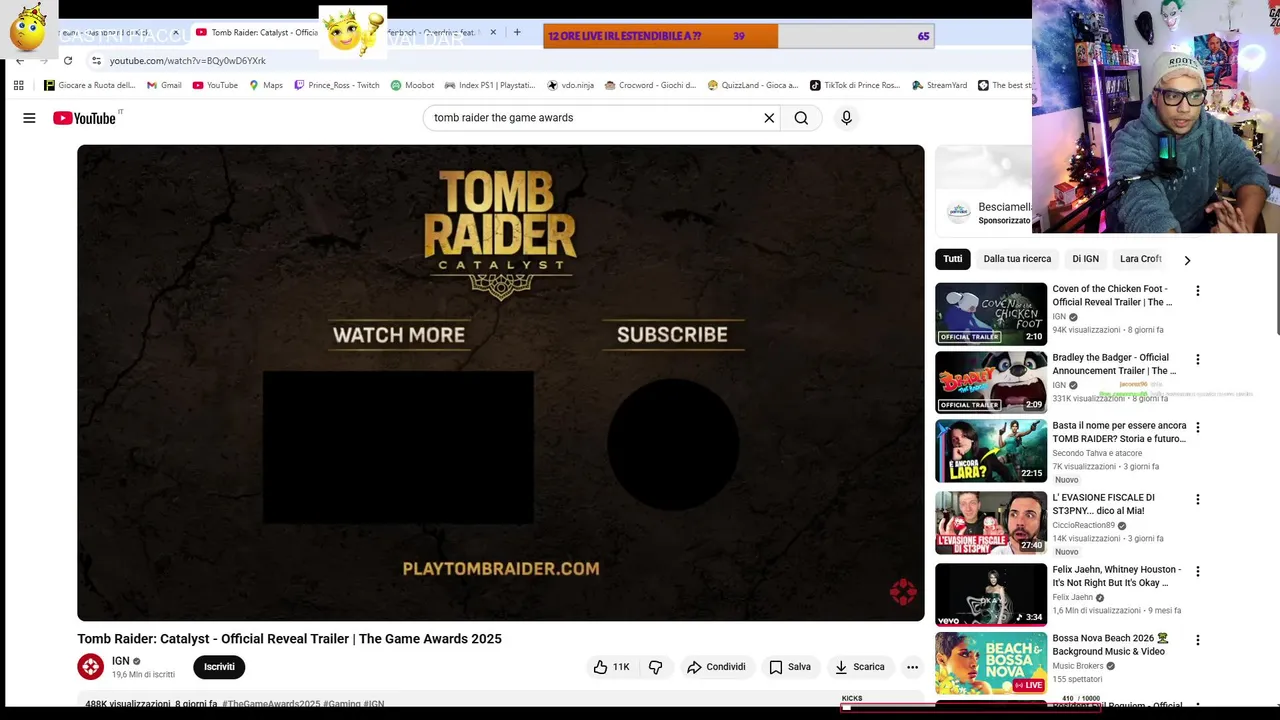Open the TikTok di Prince Ros... bookmark
Image resolution: width=1280 pixels, height=720 pixels.
click(855, 85)
